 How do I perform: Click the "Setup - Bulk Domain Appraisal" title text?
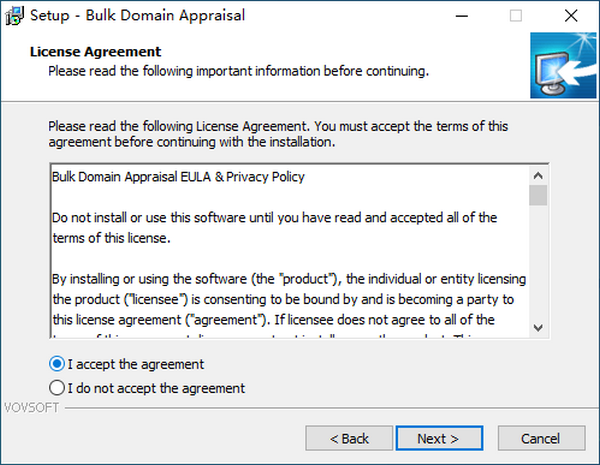(140, 16)
